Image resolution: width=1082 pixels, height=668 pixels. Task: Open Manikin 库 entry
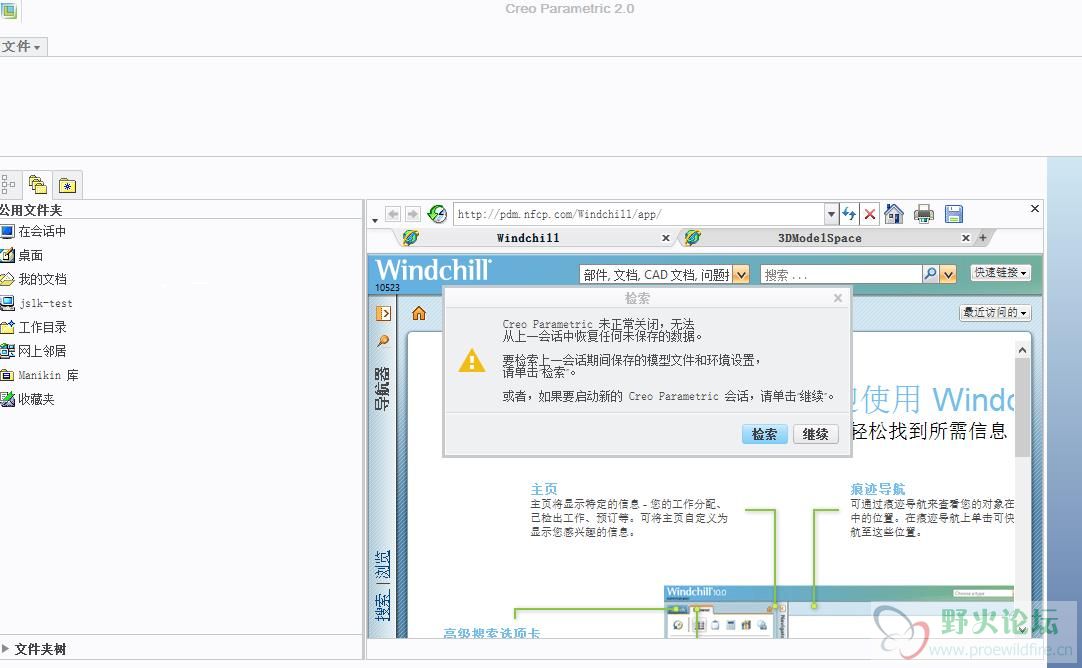(x=40, y=375)
